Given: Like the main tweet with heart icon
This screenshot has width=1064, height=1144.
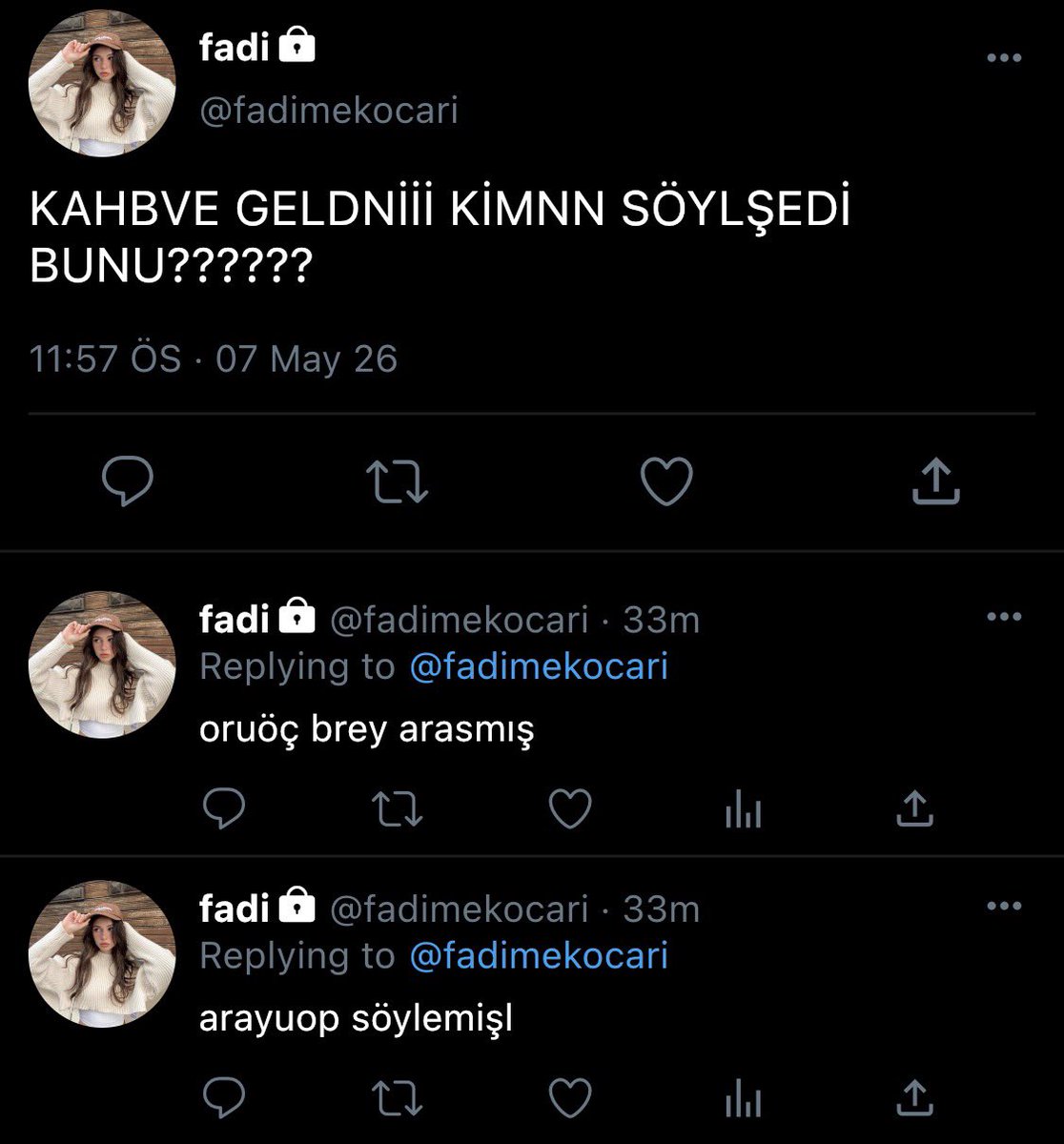Looking at the screenshot, I should point(665,481).
